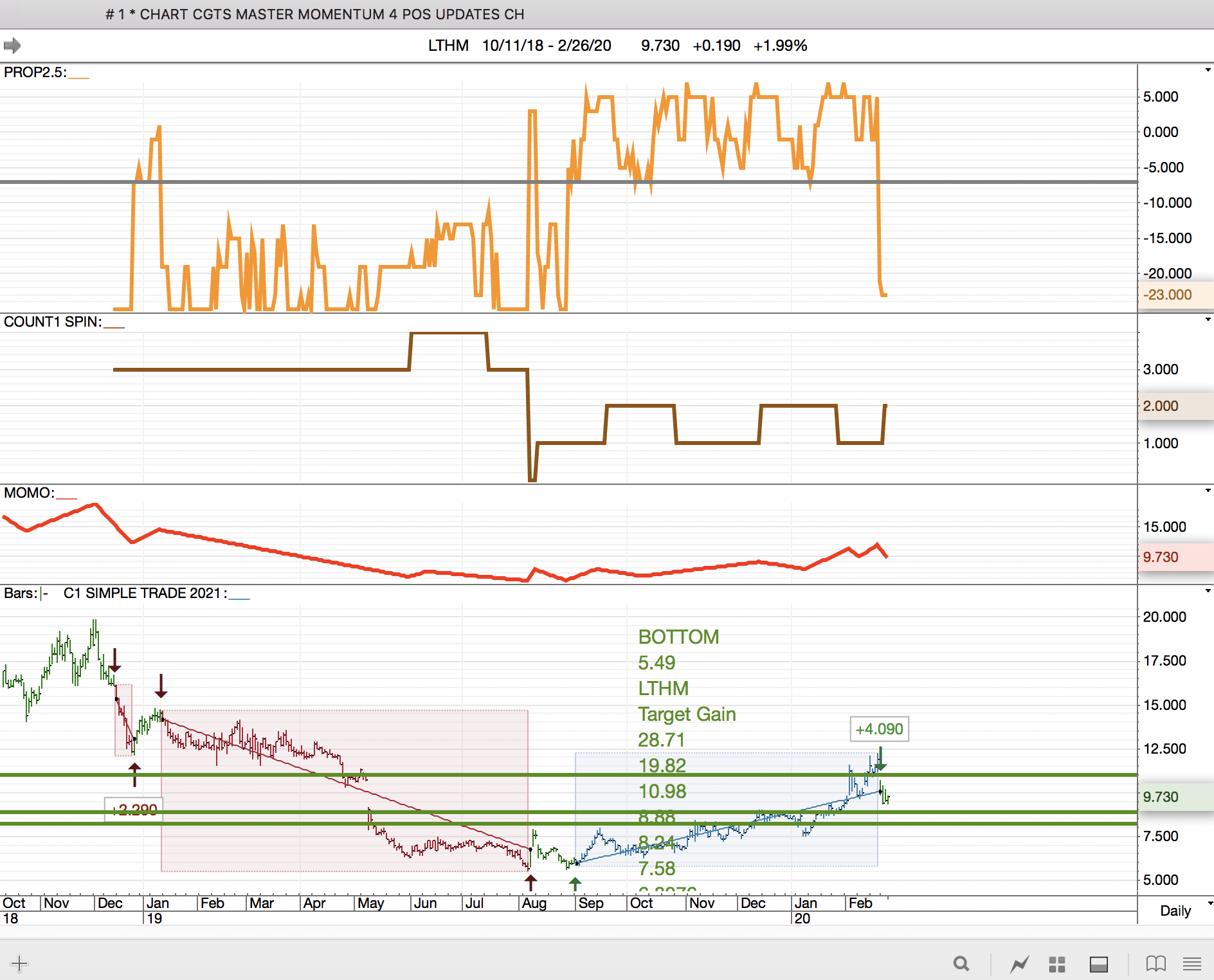Click the LTHM ticker symbol in header
Image resolution: width=1214 pixels, height=980 pixels.
click(448, 46)
